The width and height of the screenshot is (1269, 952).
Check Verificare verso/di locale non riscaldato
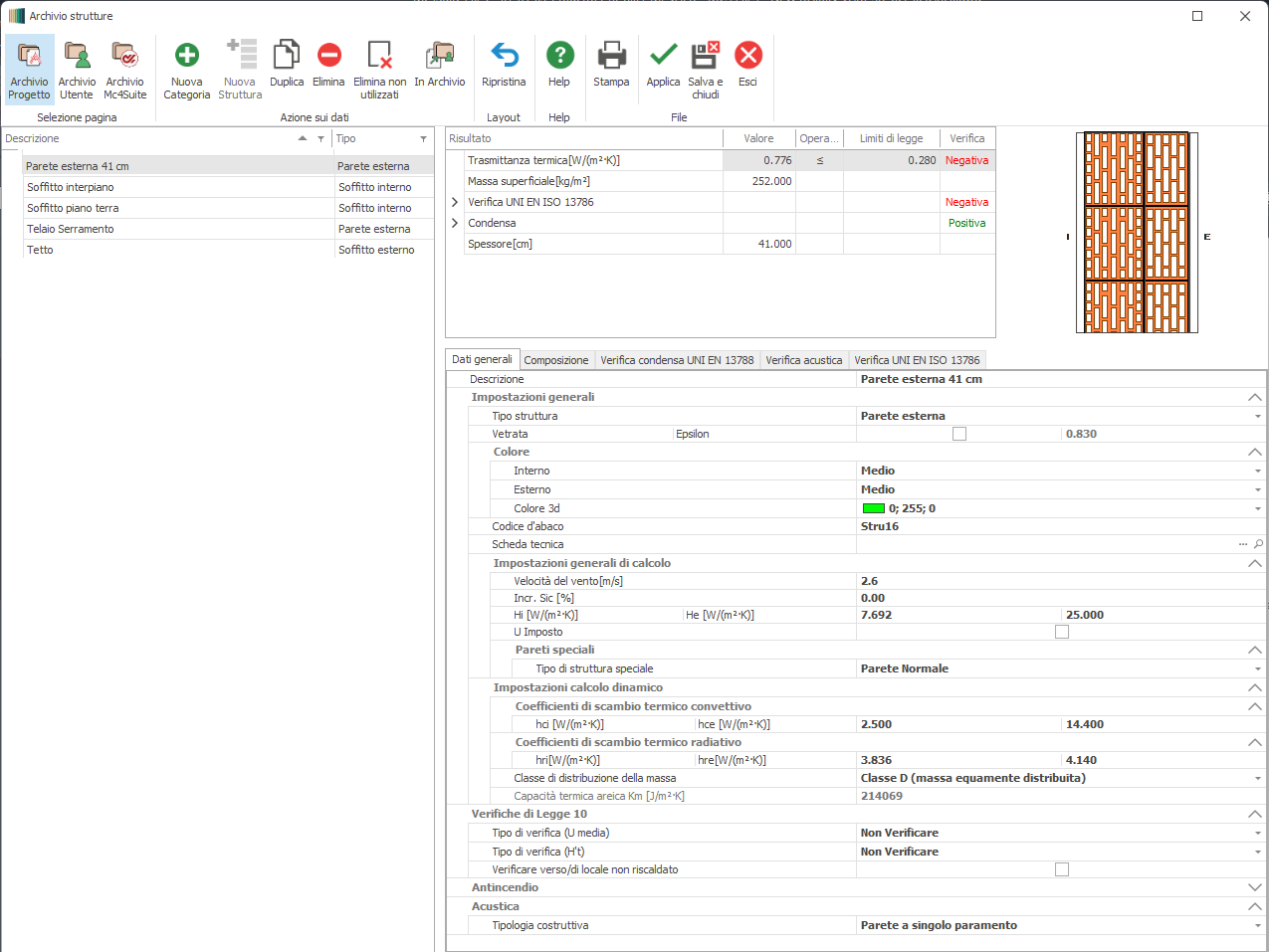(1062, 869)
